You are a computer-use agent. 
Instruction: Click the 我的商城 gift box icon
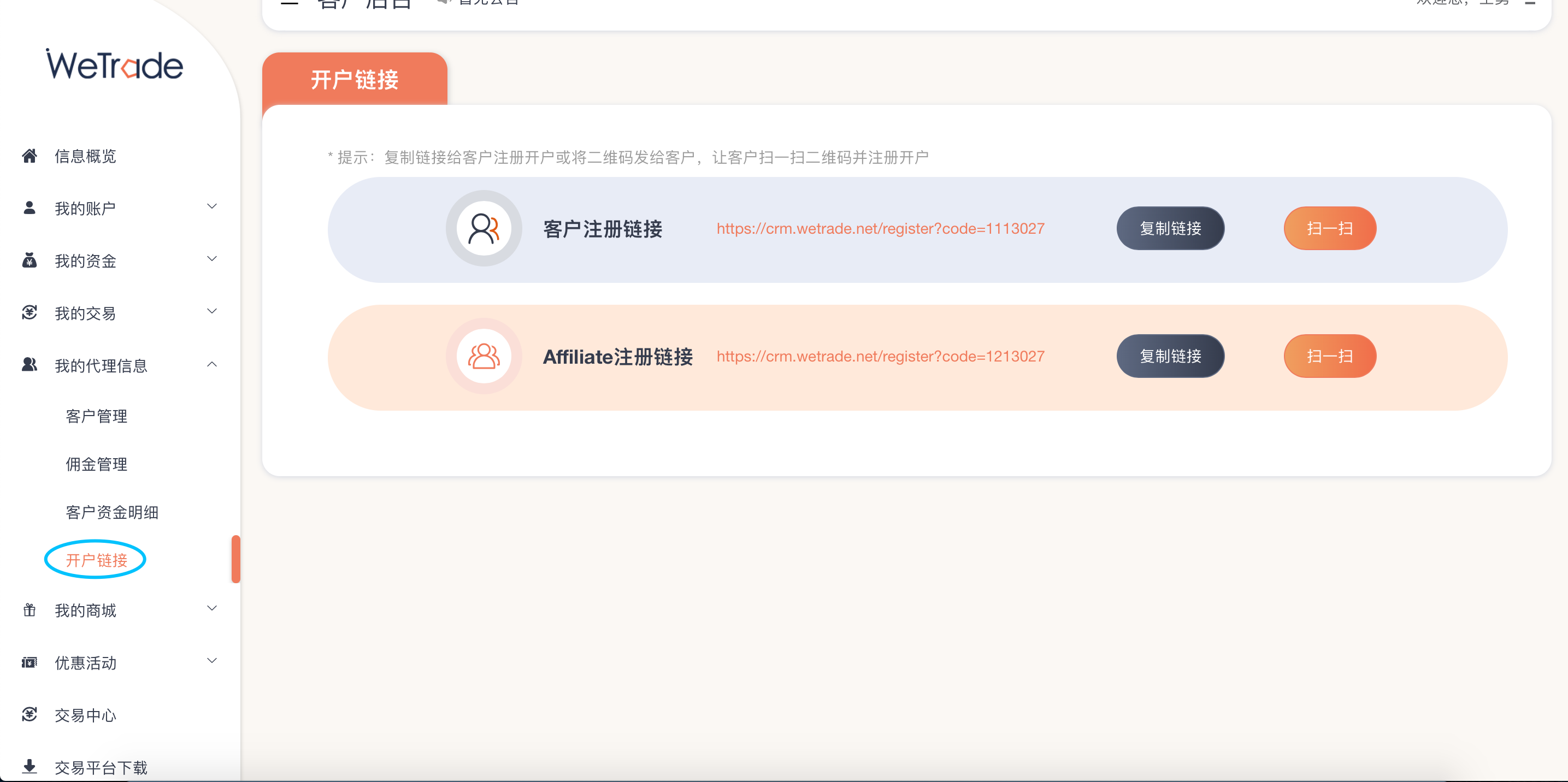[x=29, y=610]
